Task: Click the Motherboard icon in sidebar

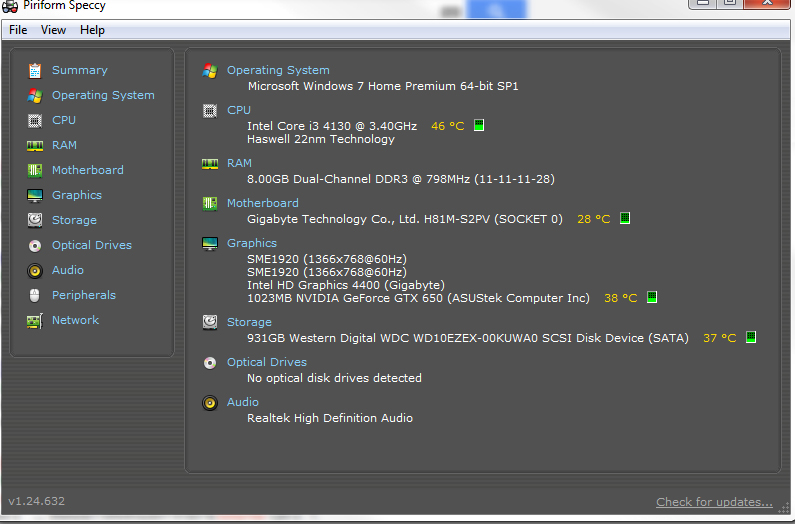Action: 34,170
